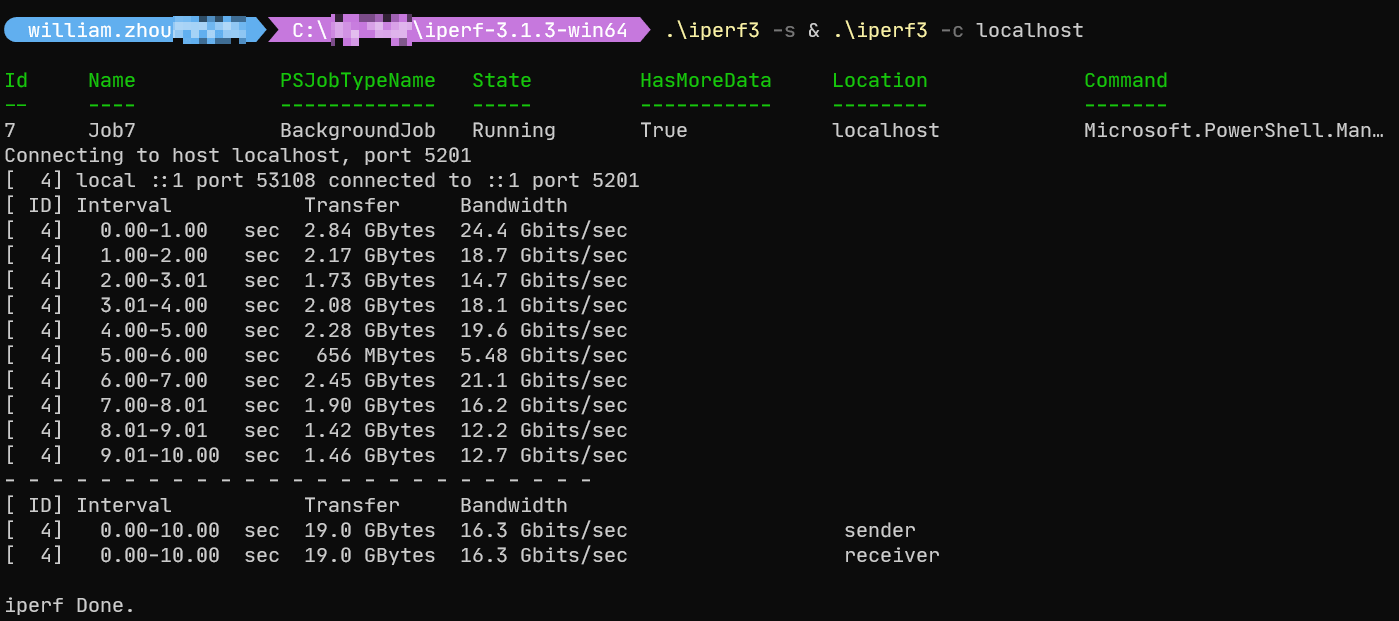Screen dimensions: 1399x621
Task: Click the Location column header
Action: [x=879, y=80]
